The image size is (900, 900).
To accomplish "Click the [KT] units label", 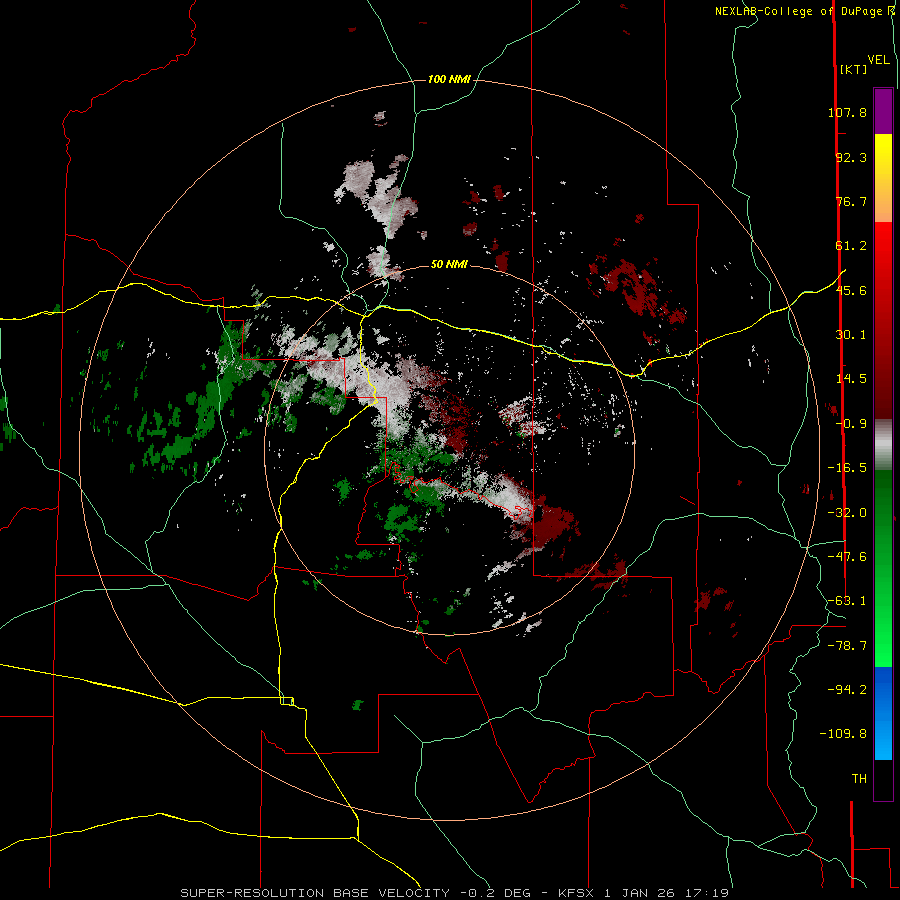I will coord(853,69).
